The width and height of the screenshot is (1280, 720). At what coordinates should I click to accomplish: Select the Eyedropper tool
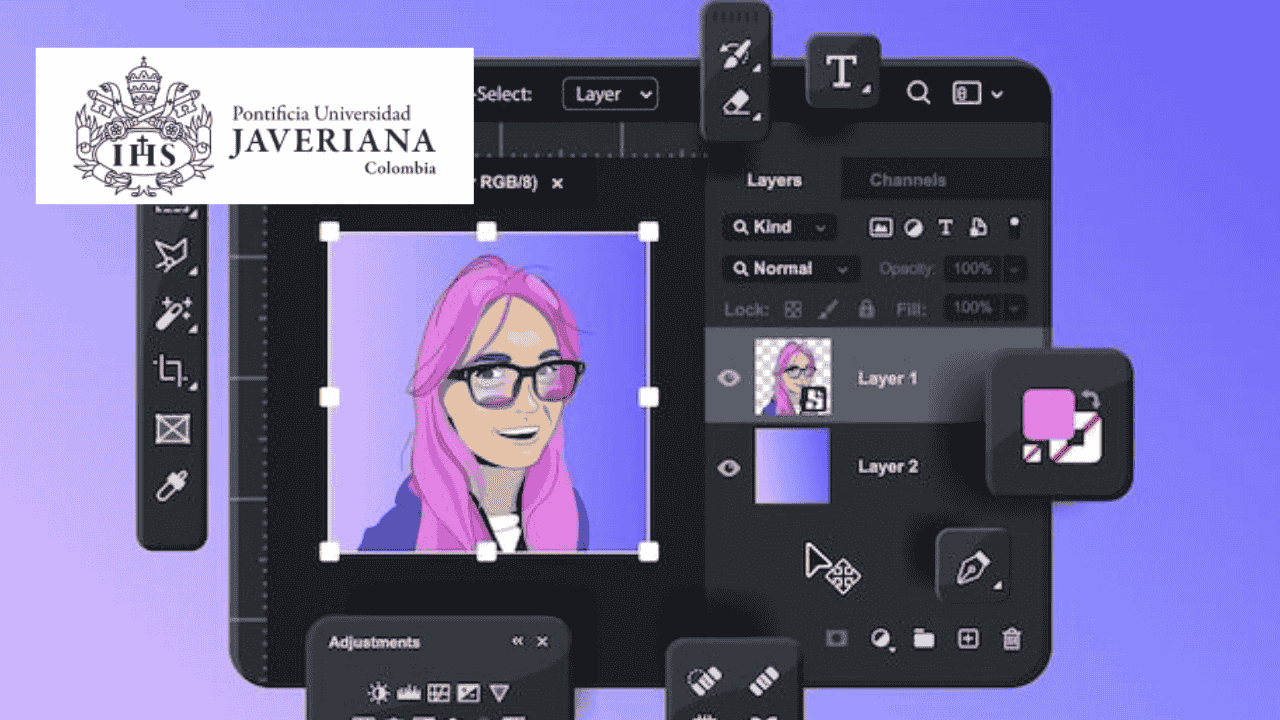[171, 487]
